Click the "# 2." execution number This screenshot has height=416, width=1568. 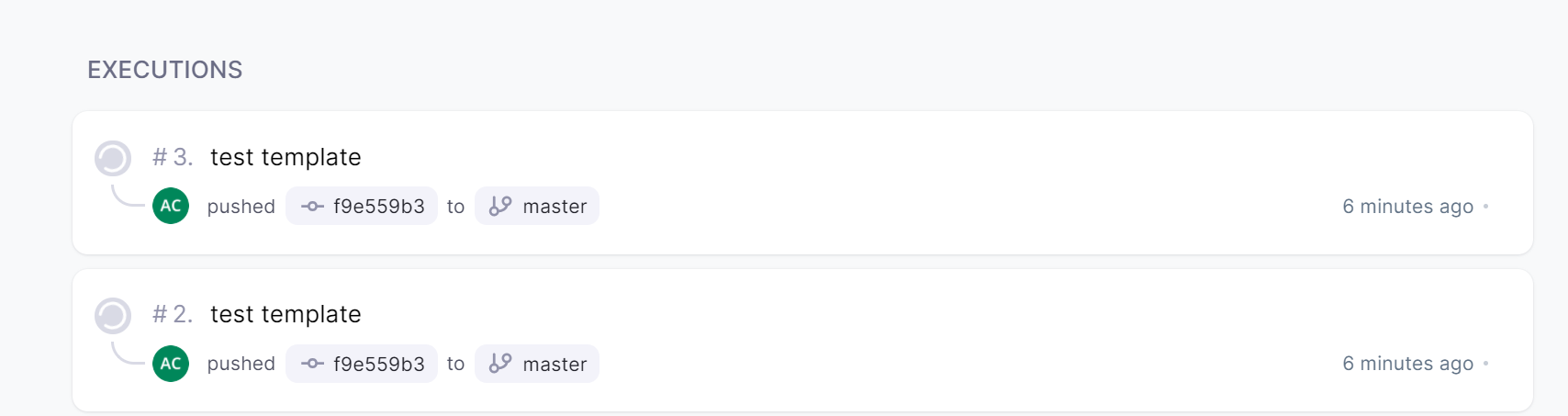pos(173,314)
